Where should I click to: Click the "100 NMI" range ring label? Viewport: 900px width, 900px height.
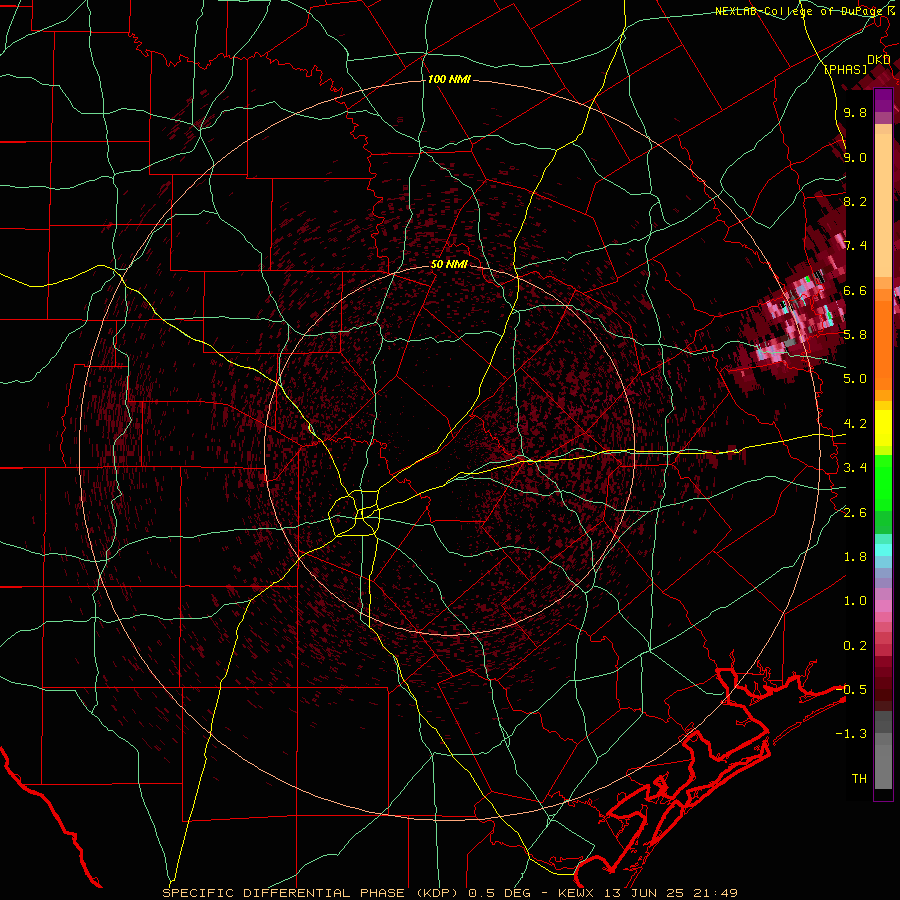449,79
